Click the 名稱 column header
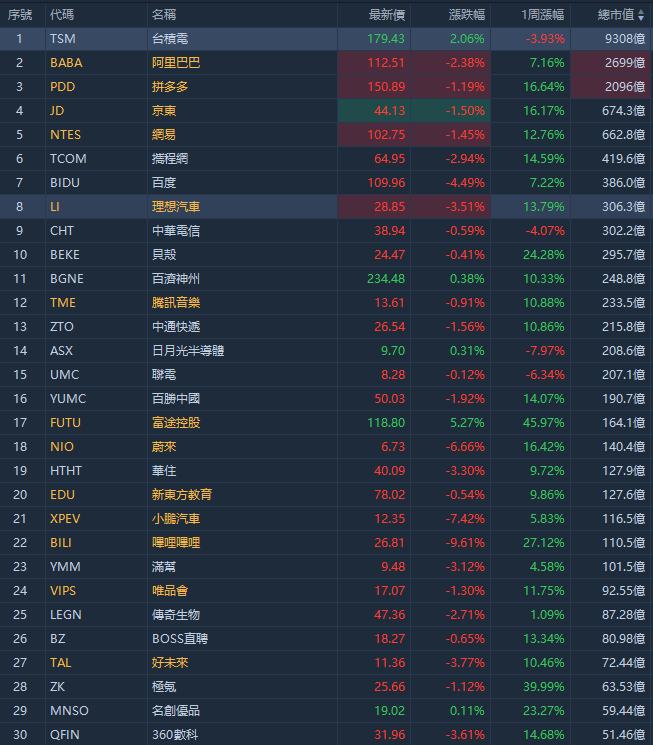Image resolution: width=653 pixels, height=745 pixels. 163,14
